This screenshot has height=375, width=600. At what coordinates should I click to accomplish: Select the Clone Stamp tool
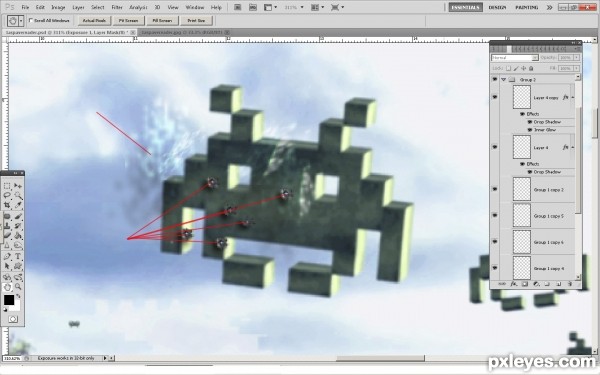tap(7, 226)
